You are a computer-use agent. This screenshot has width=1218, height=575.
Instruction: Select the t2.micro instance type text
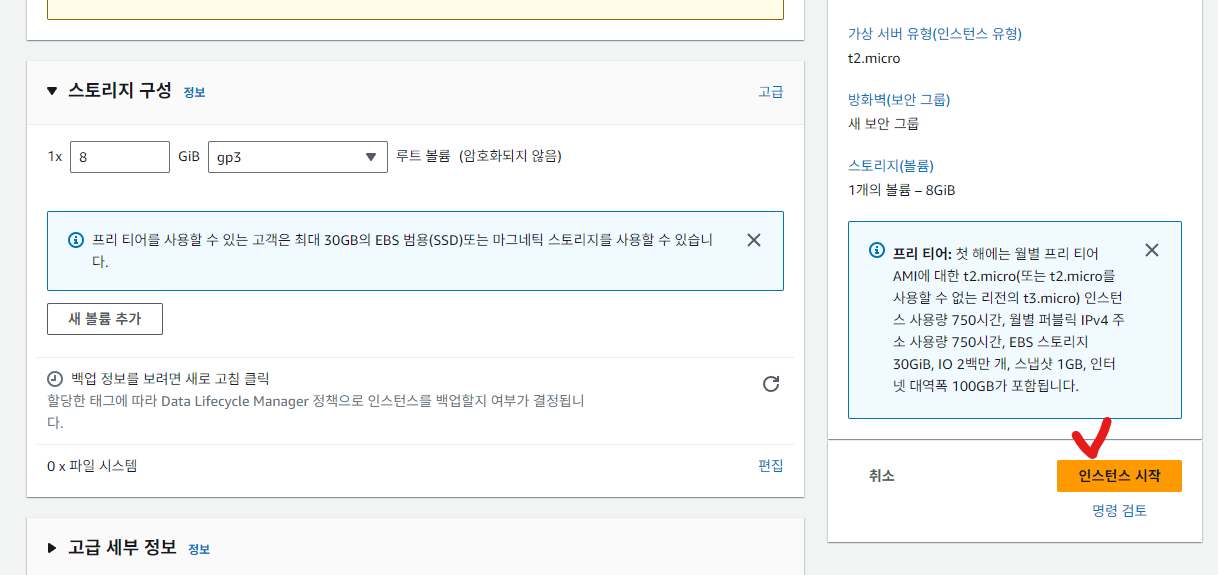point(874,58)
